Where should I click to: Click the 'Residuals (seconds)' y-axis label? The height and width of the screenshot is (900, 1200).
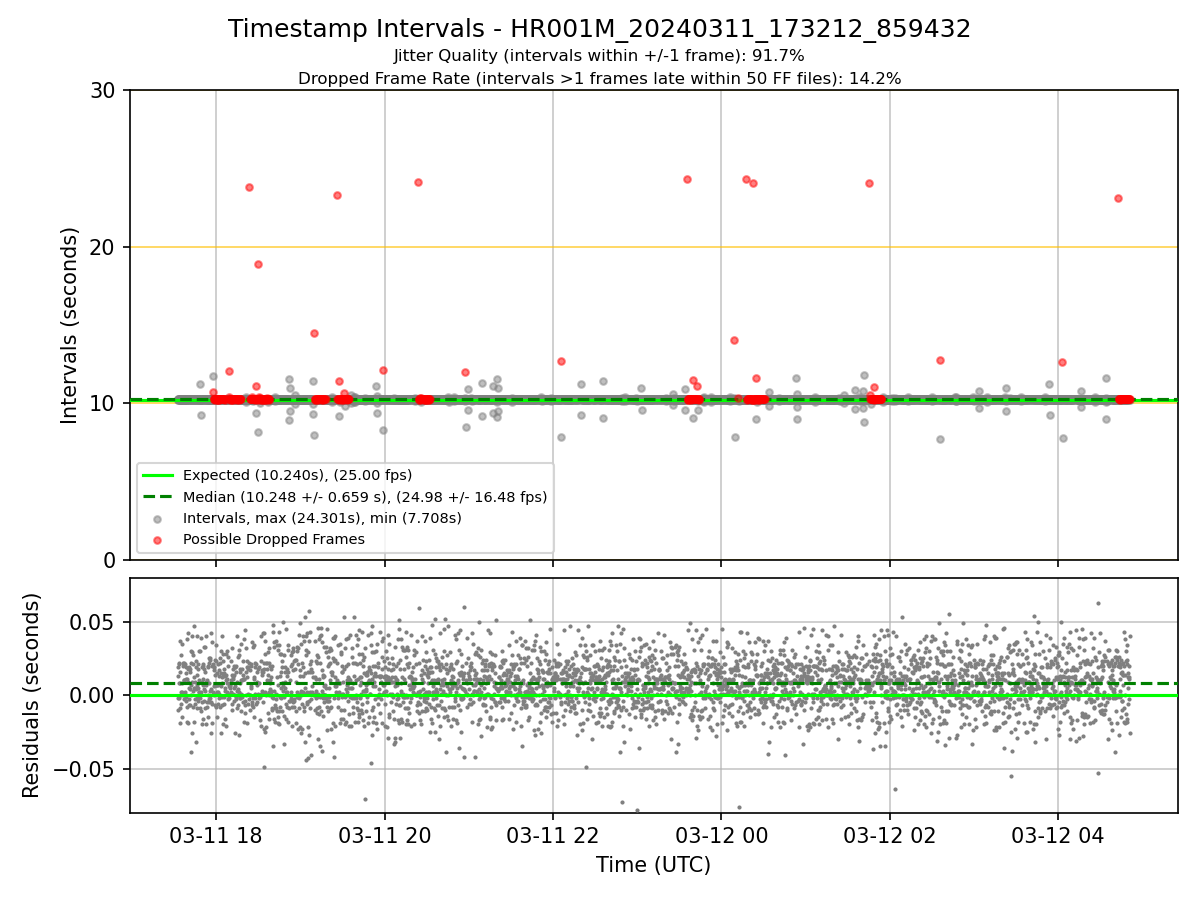32,695
